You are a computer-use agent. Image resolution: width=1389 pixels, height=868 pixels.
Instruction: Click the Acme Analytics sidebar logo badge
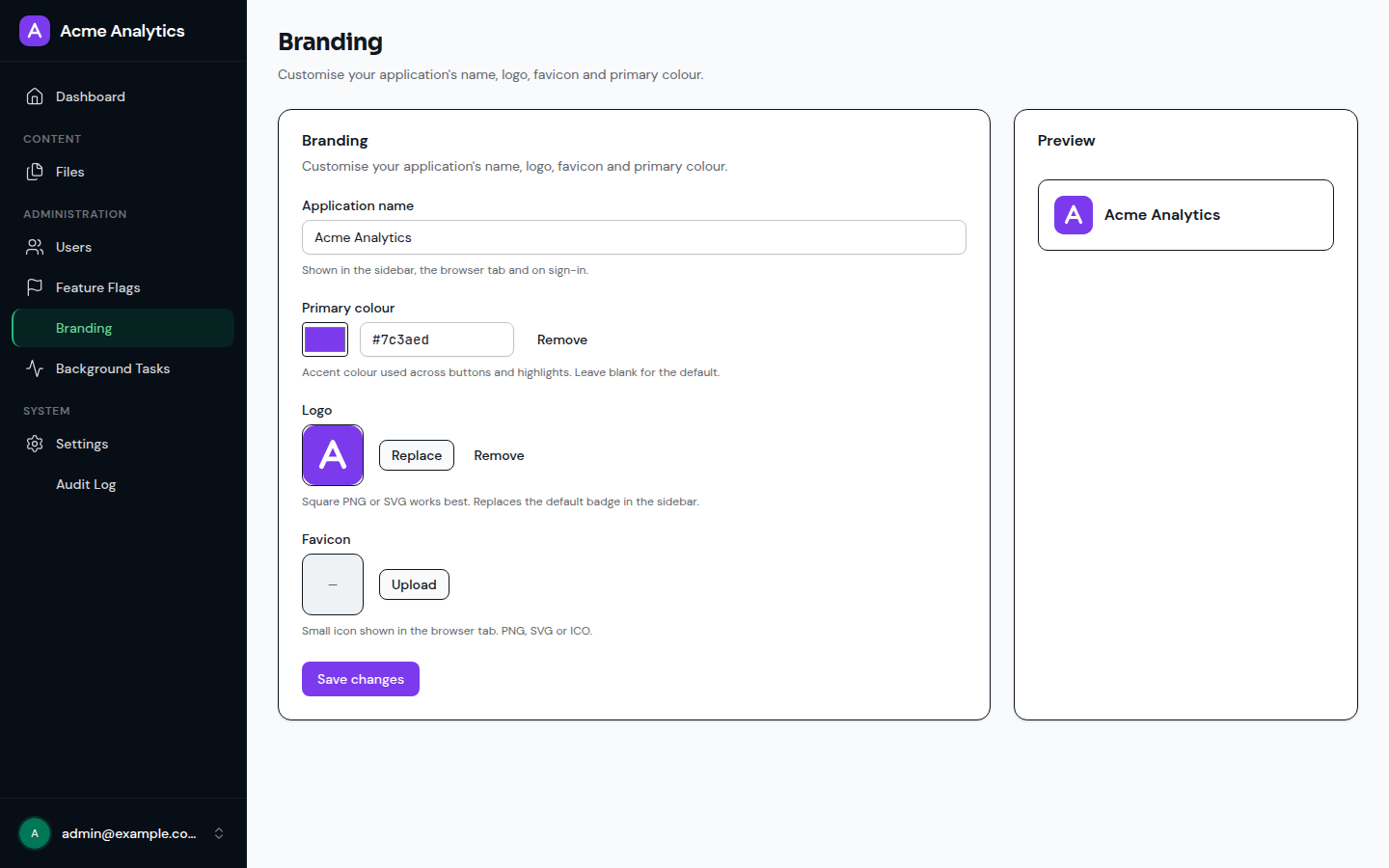[35, 31]
